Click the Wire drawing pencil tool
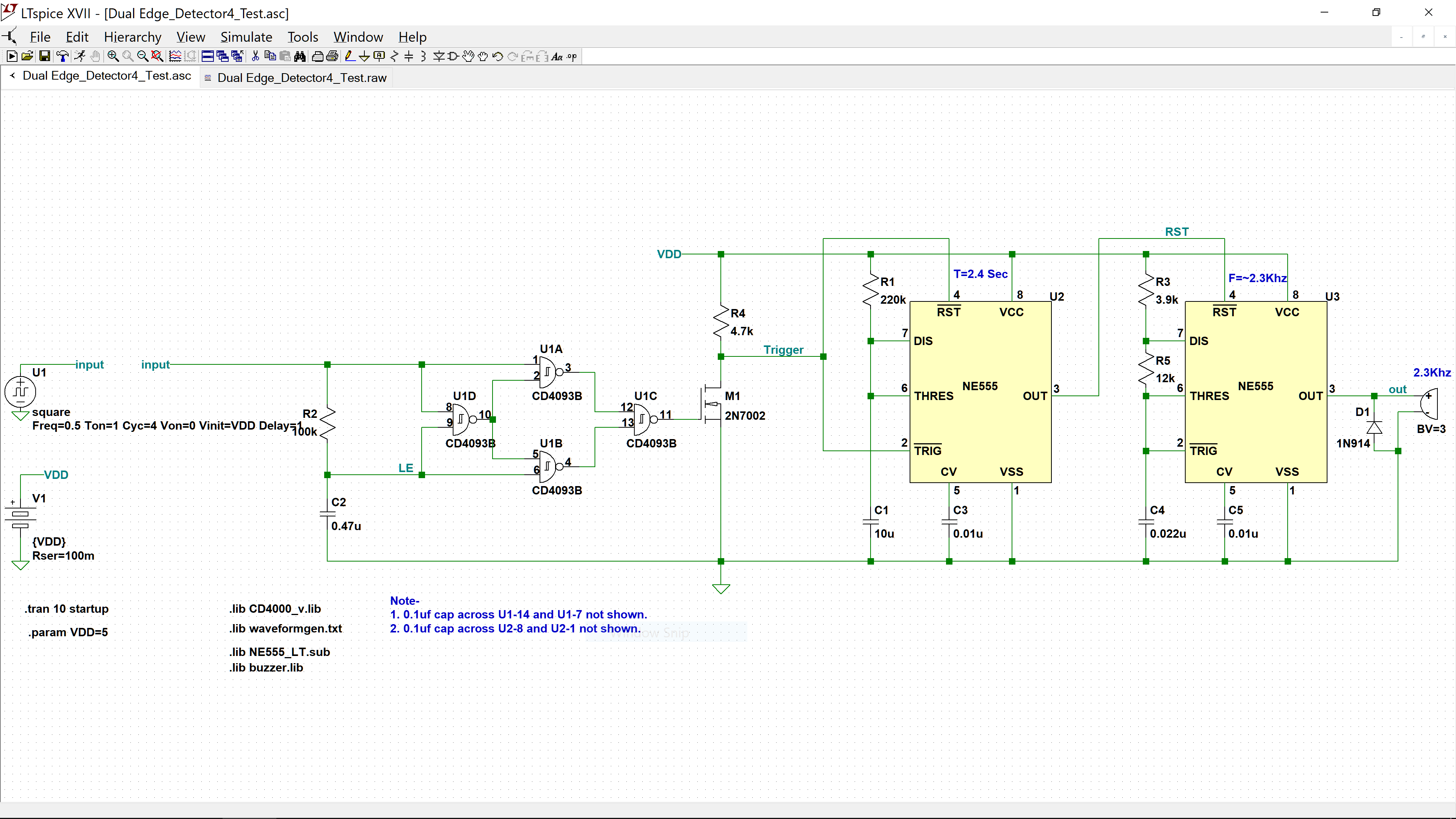The width and height of the screenshot is (1456, 819). click(x=350, y=56)
